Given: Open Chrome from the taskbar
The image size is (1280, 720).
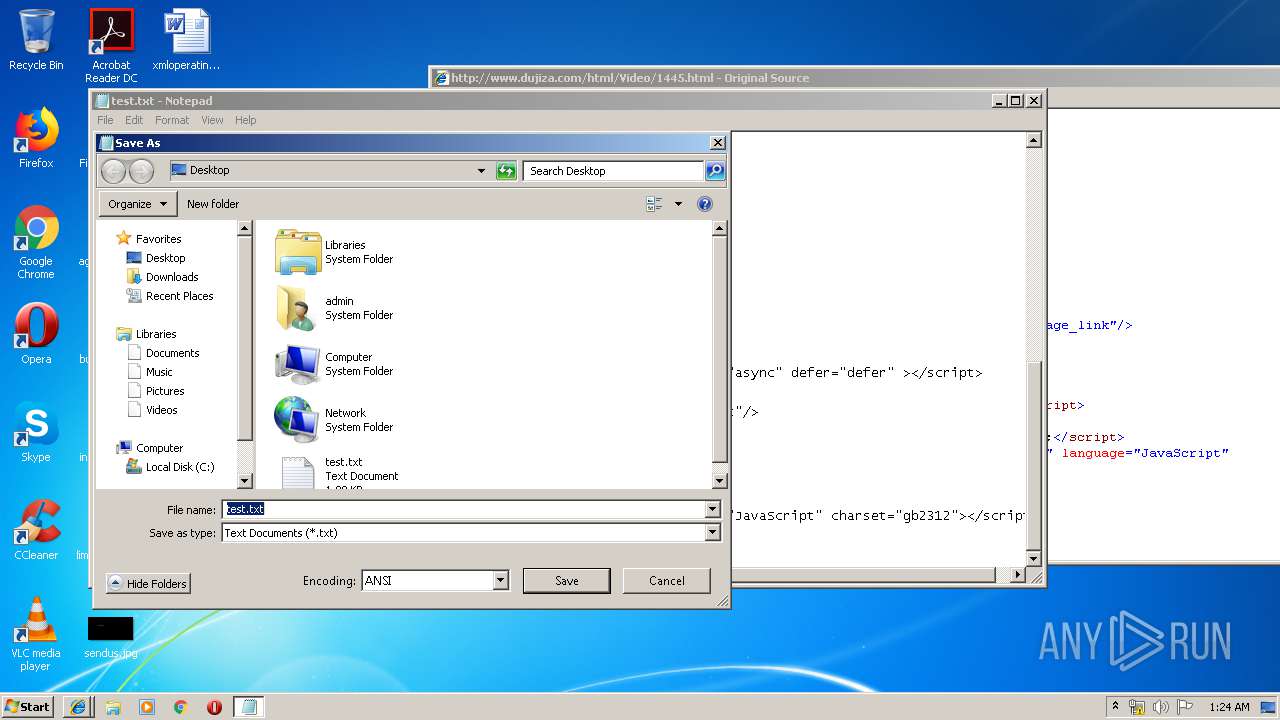Looking at the screenshot, I should [x=181, y=707].
